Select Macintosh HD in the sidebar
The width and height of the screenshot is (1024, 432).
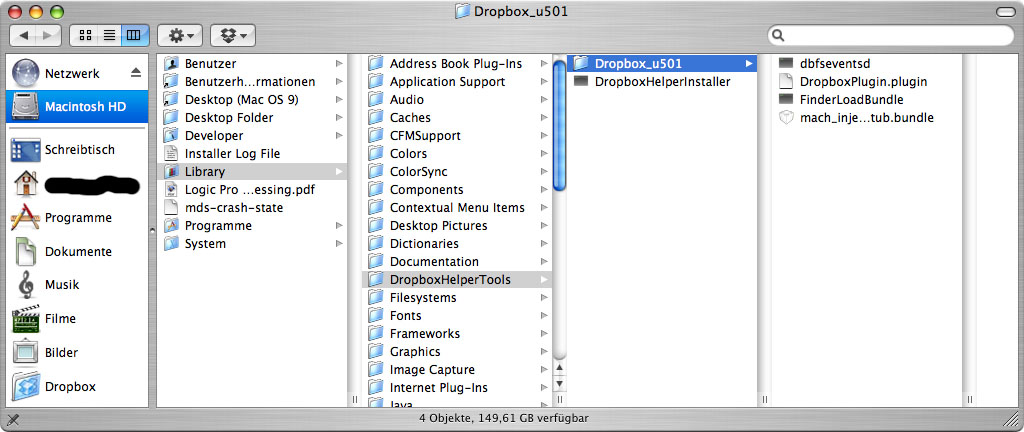point(77,106)
